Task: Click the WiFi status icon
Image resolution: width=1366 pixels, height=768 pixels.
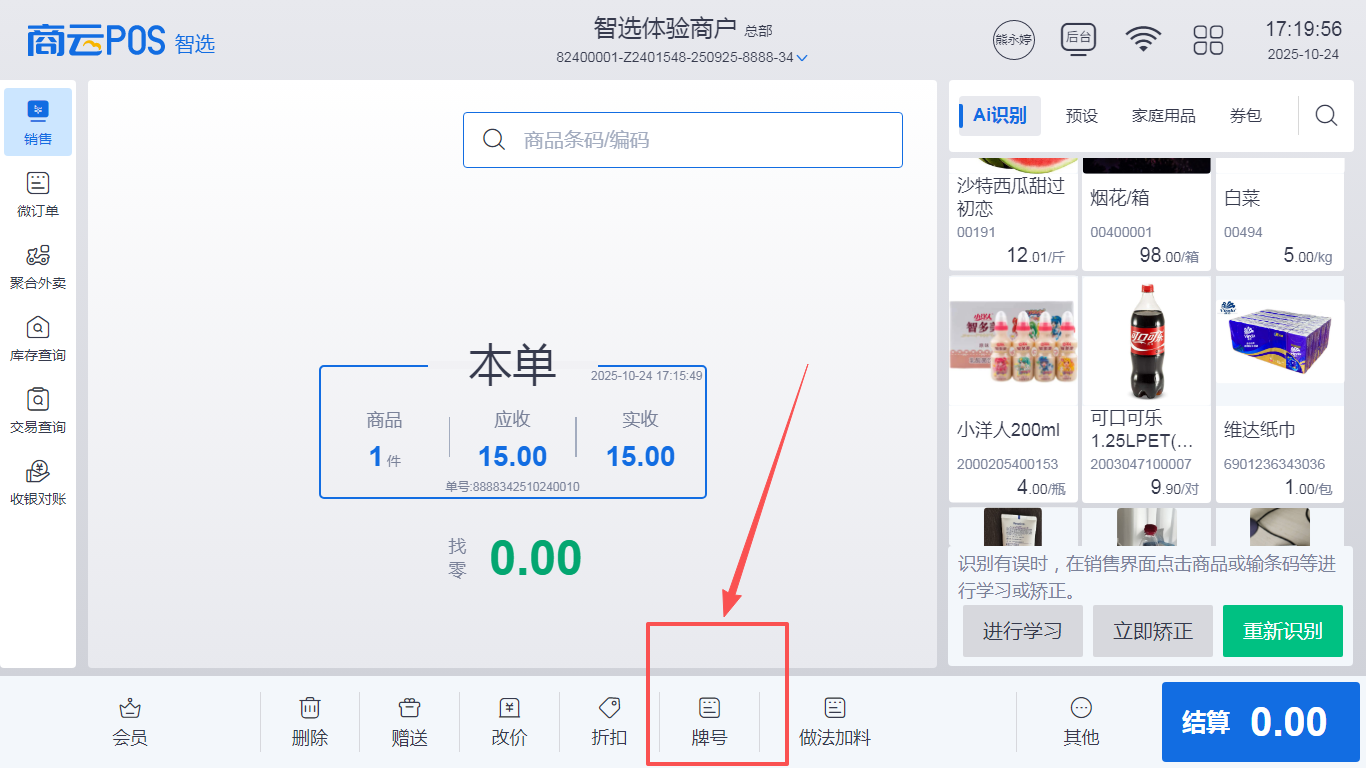Action: (1143, 39)
